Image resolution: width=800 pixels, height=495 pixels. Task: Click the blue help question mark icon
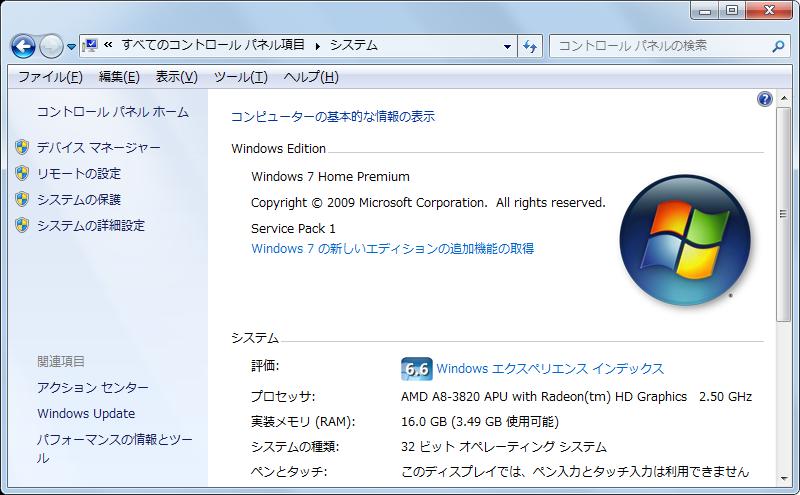pos(765,99)
